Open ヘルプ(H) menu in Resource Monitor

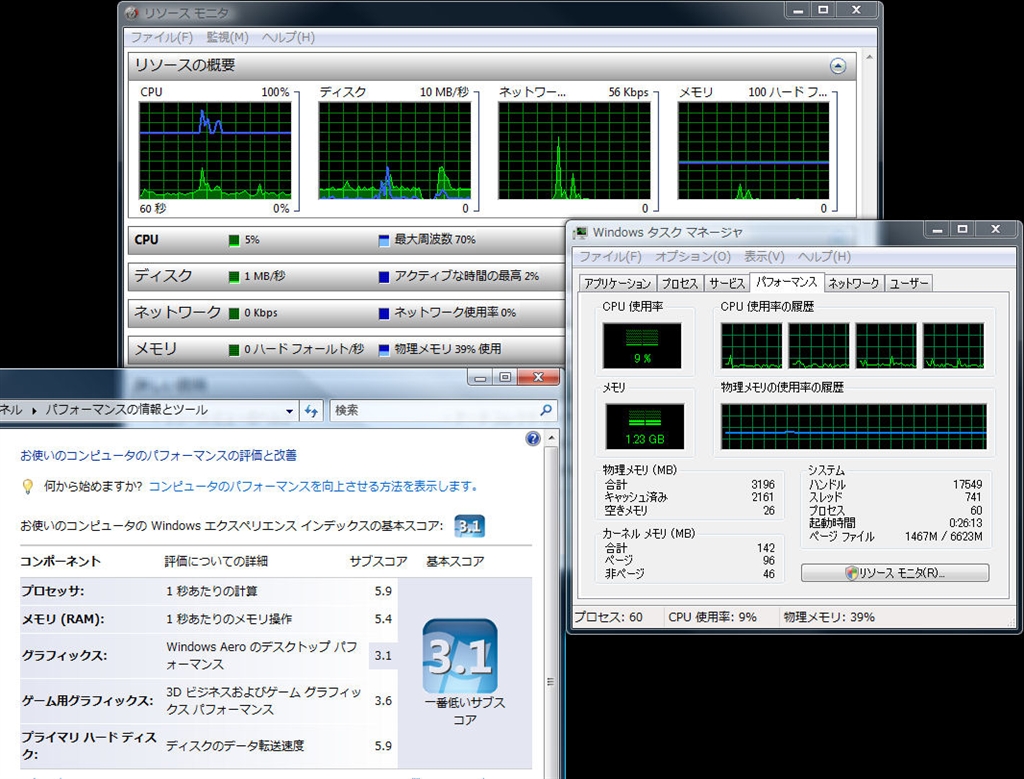point(288,37)
